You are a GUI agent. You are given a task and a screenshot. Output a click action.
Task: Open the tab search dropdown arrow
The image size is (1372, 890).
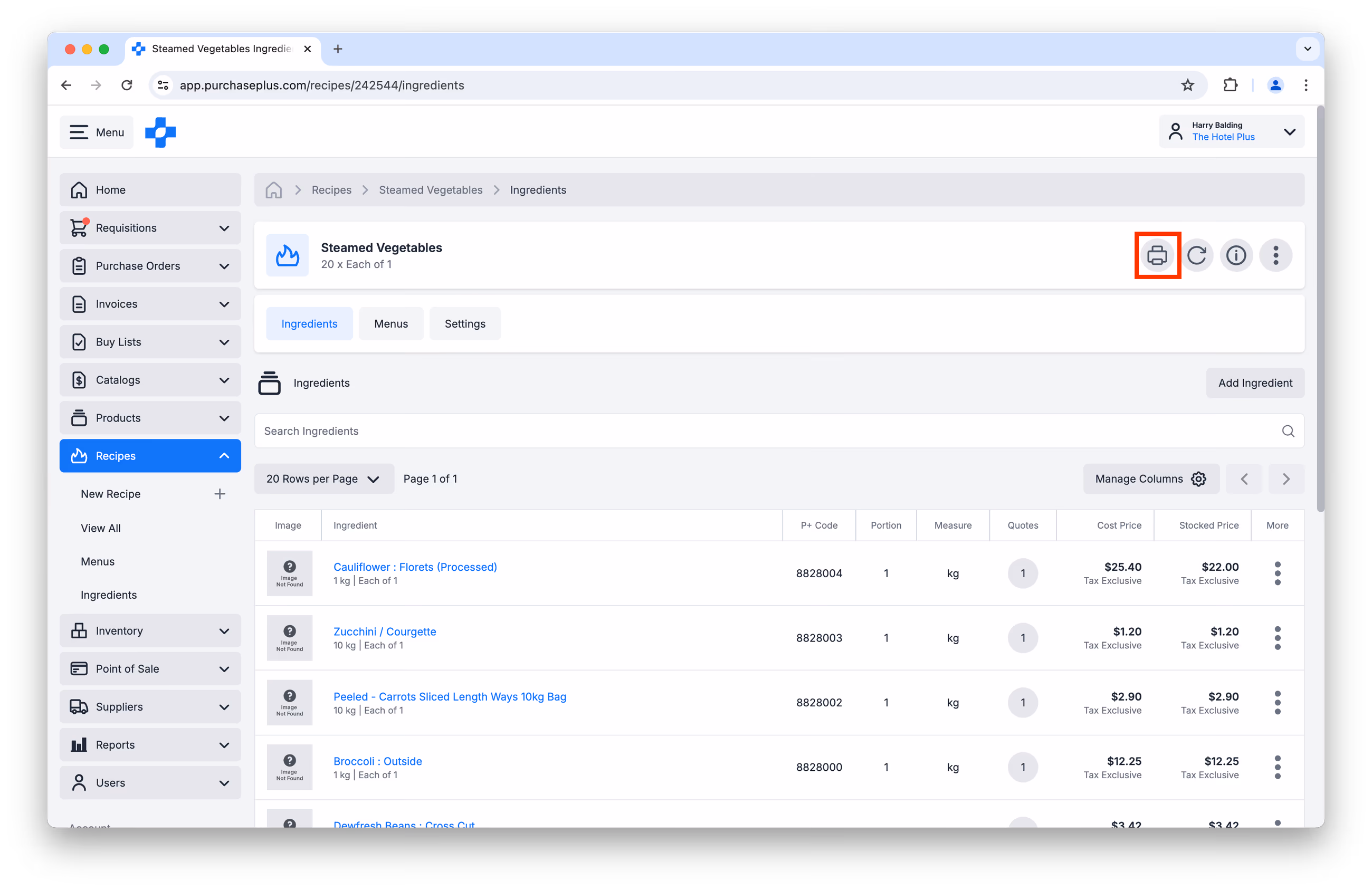click(x=1308, y=49)
